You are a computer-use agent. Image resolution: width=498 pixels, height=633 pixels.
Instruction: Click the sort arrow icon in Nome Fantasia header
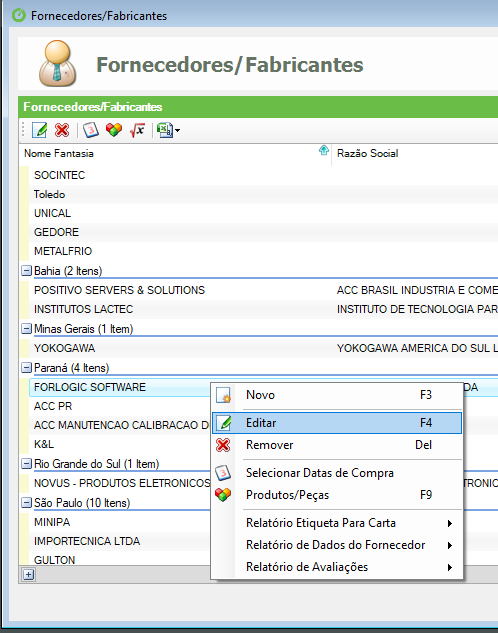click(x=324, y=151)
